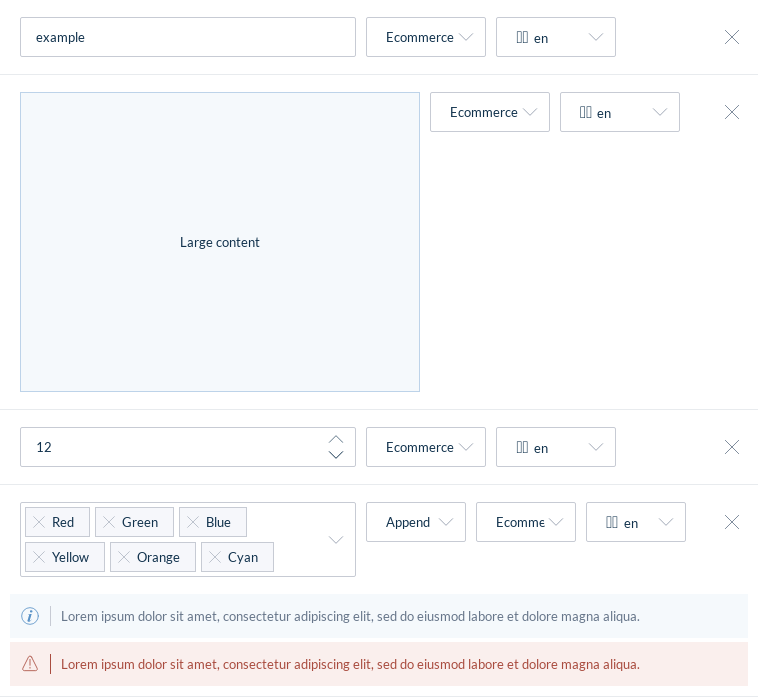
Task: Delete the Large content row
Action: coord(732,112)
